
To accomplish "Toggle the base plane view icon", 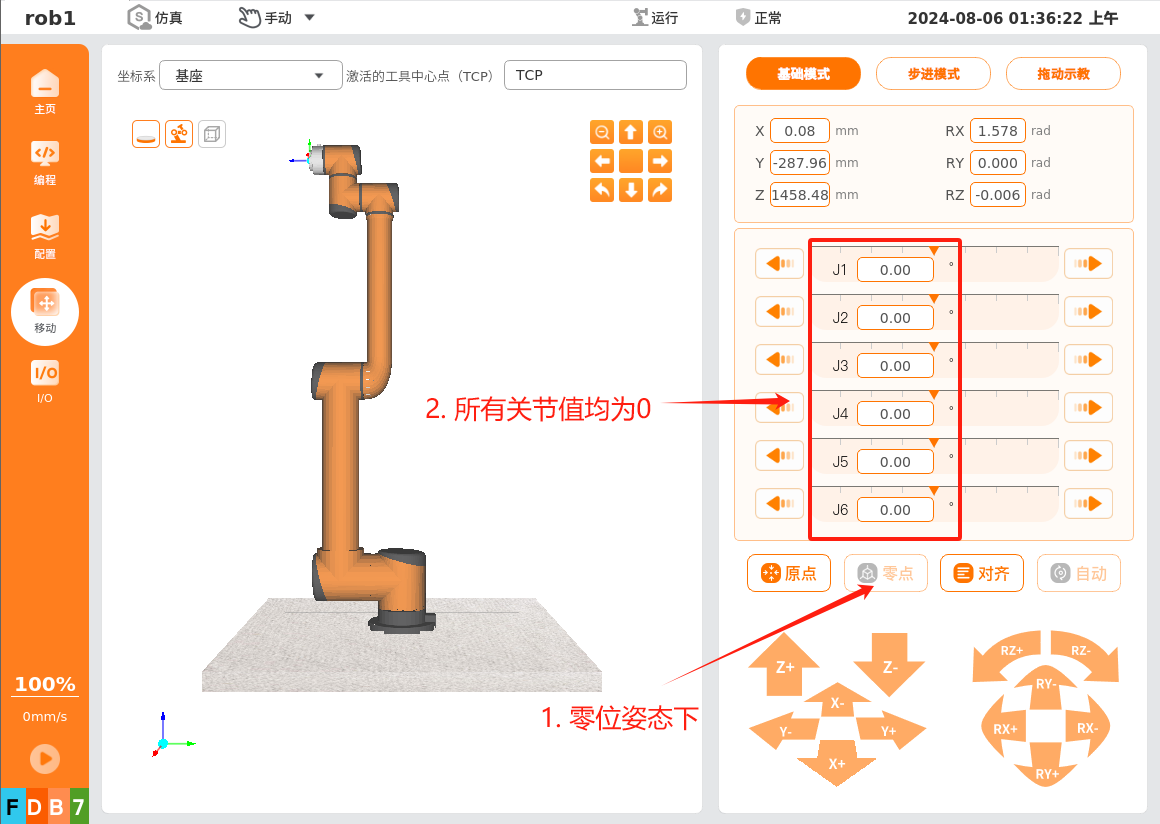I will click(x=146, y=134).
